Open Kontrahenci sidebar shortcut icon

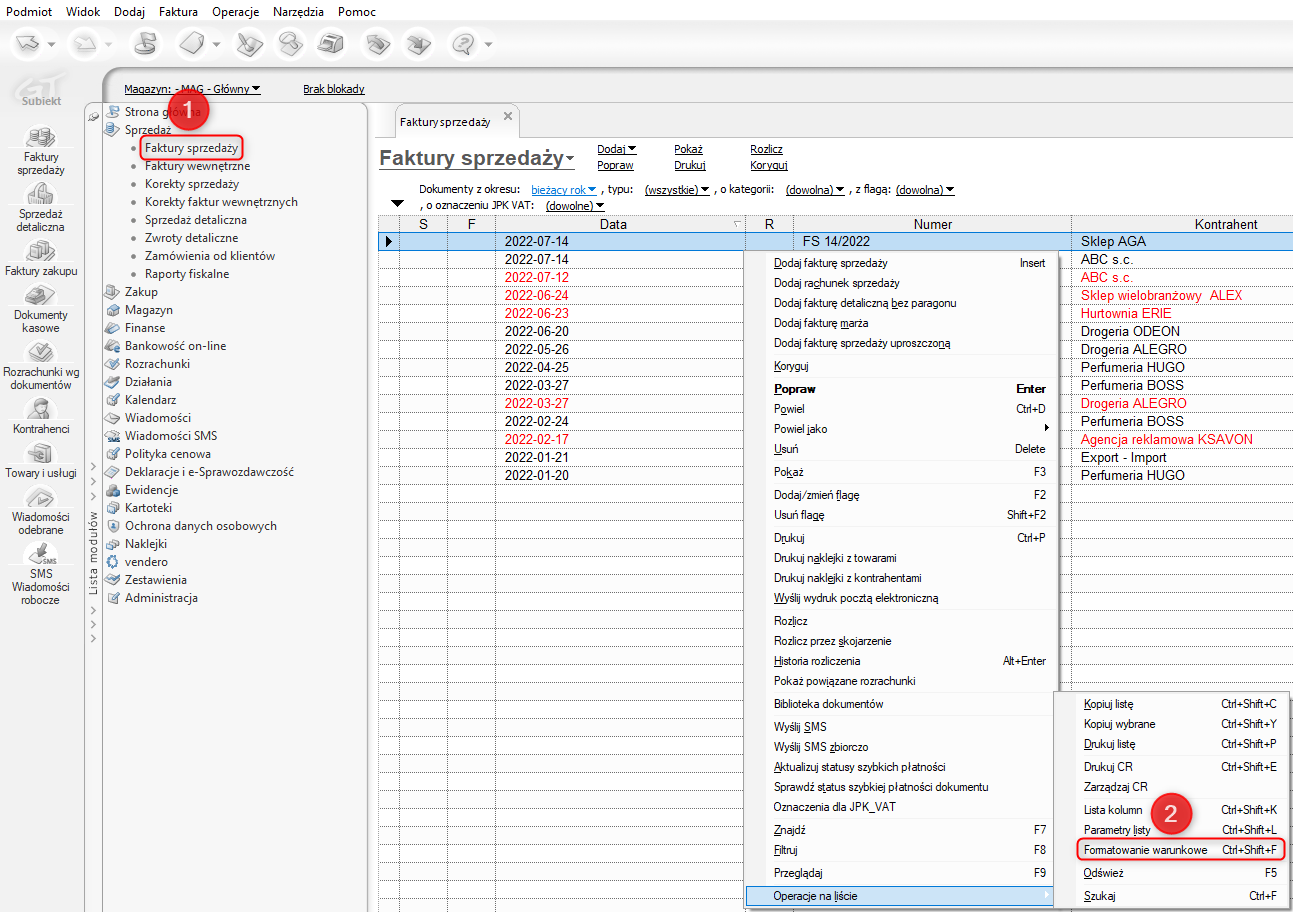[41, 409]
